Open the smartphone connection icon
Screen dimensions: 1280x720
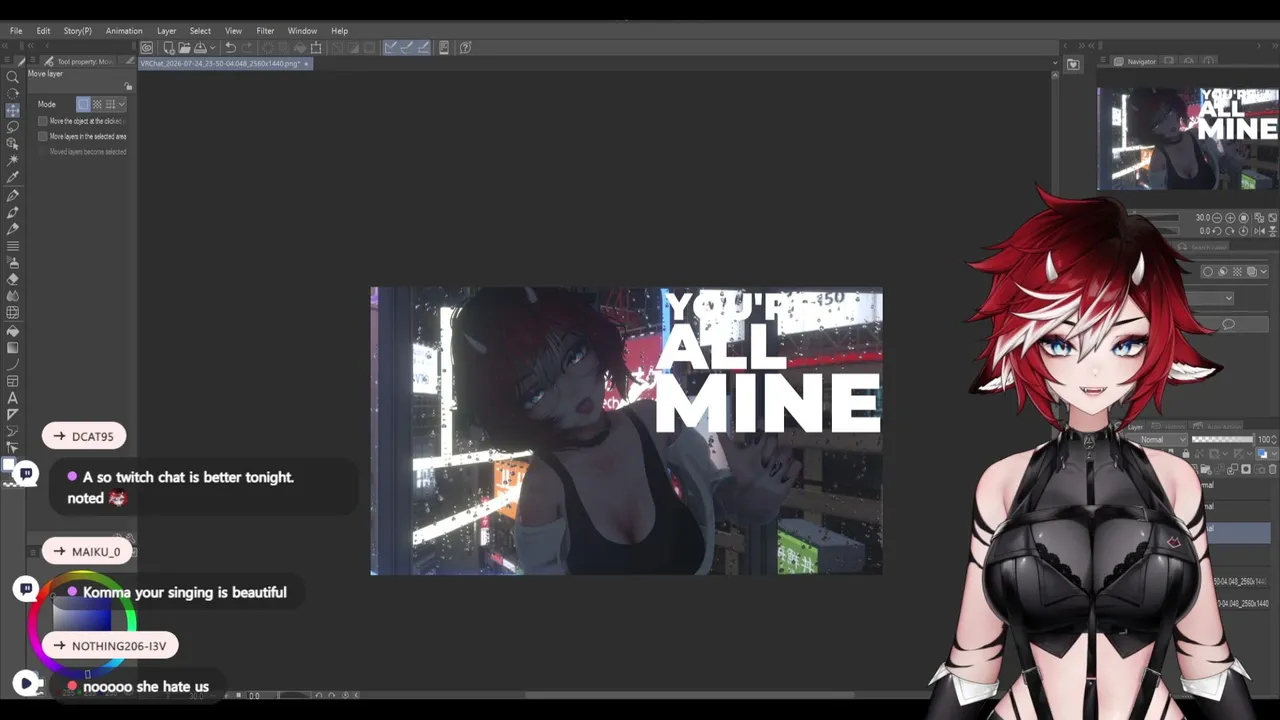(444, 47)
